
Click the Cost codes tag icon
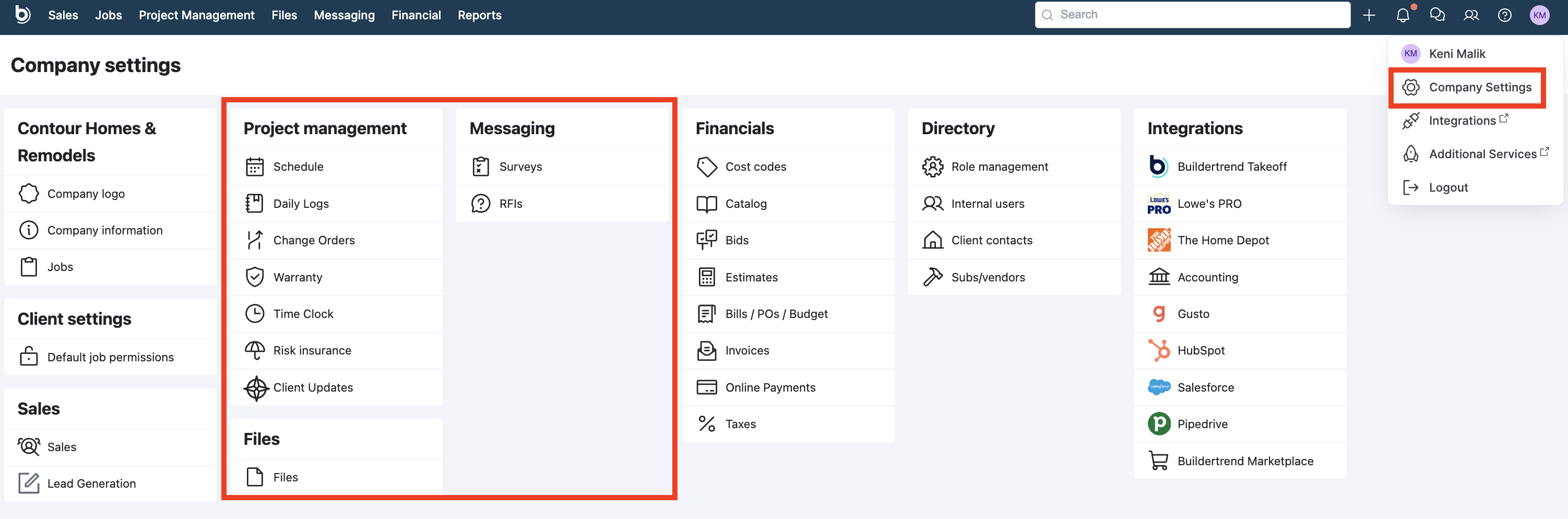pyautogui.click(x=707, y=167)
